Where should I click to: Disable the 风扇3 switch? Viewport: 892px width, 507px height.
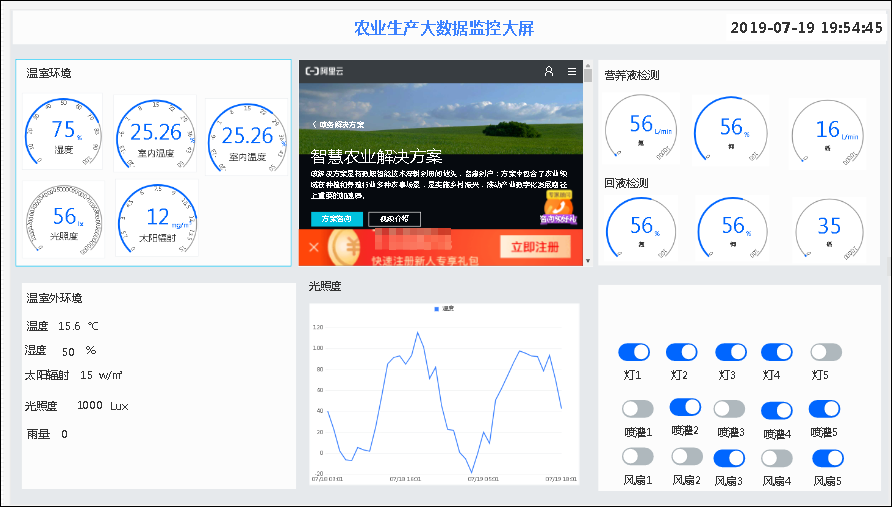729,458
